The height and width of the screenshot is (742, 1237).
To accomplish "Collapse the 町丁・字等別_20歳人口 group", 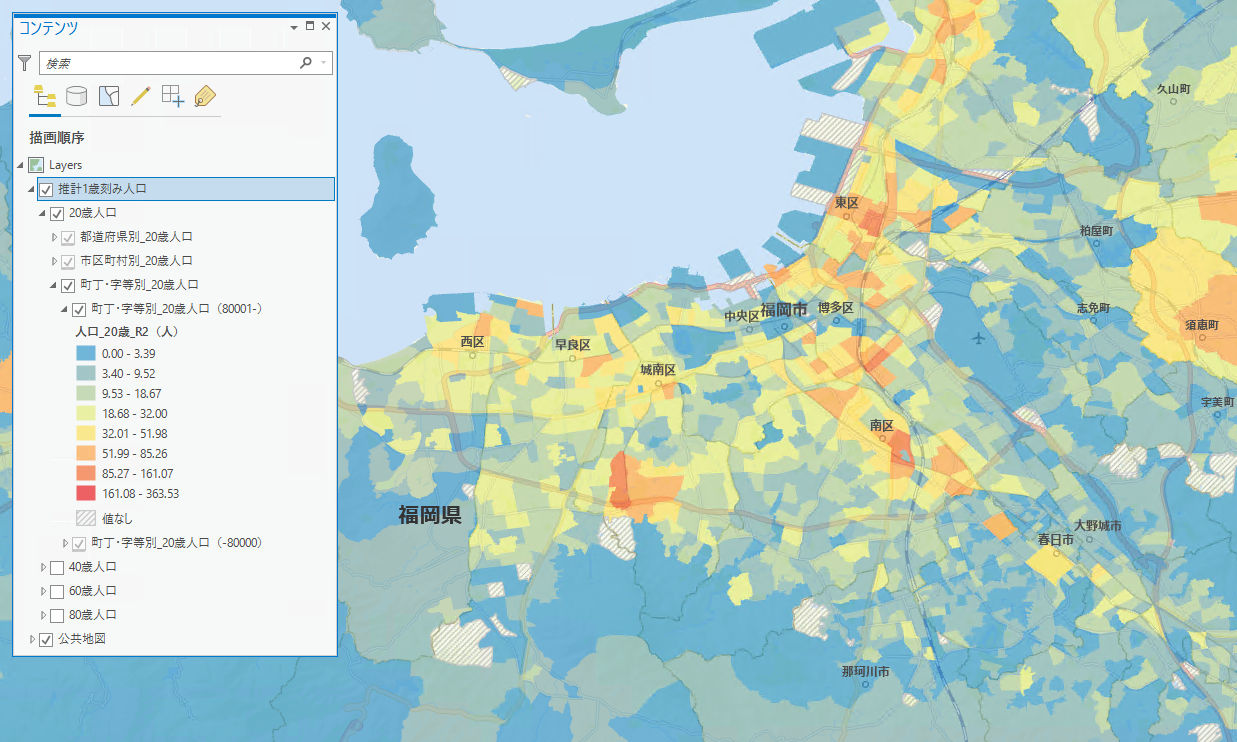I will (x=55, y=285).
